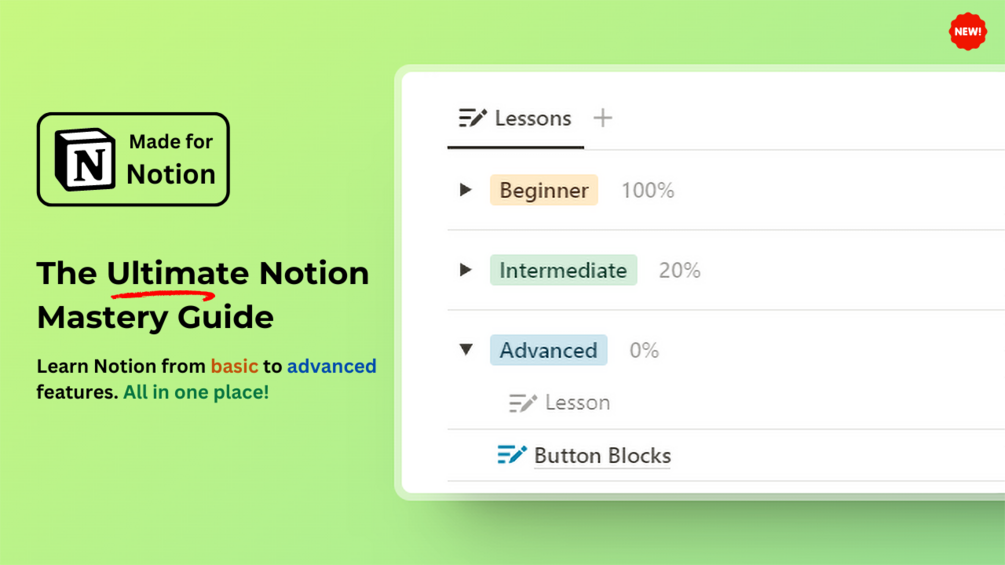This screenshot has height=565, width=1005.
Task: Add a new view with plus icon
Action: [602, 118]
